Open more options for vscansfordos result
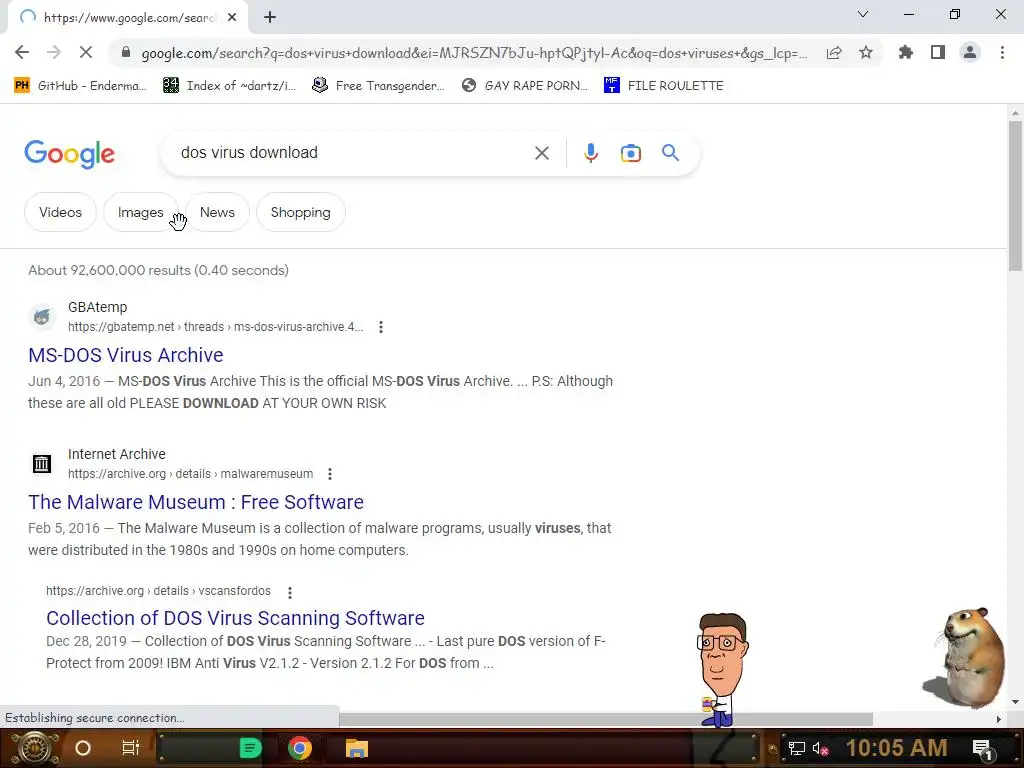The width and height of the screenshot is (1024, 768). point(290,592)
